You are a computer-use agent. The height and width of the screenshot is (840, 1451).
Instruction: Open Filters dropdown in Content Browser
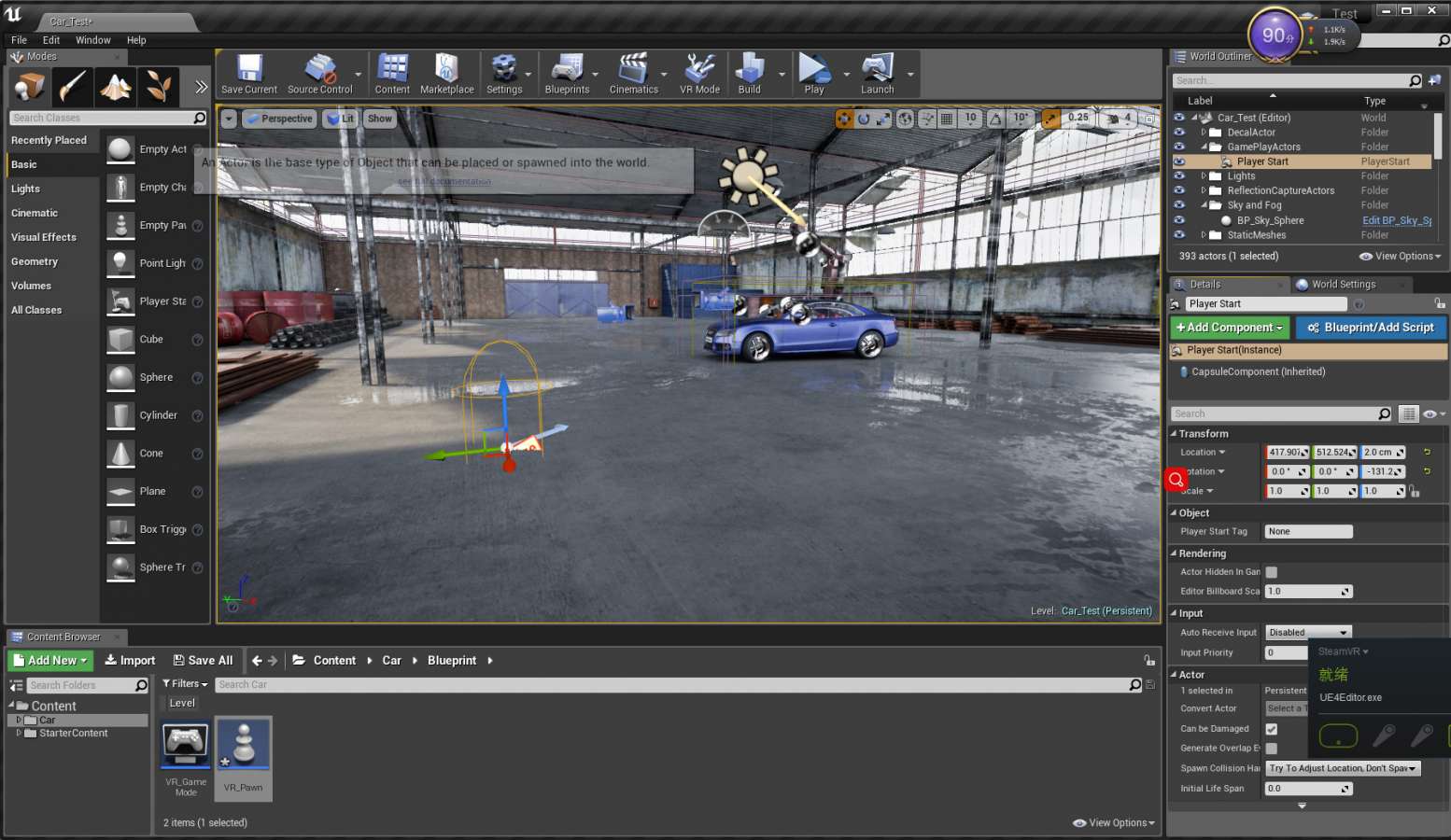[185, 684]
